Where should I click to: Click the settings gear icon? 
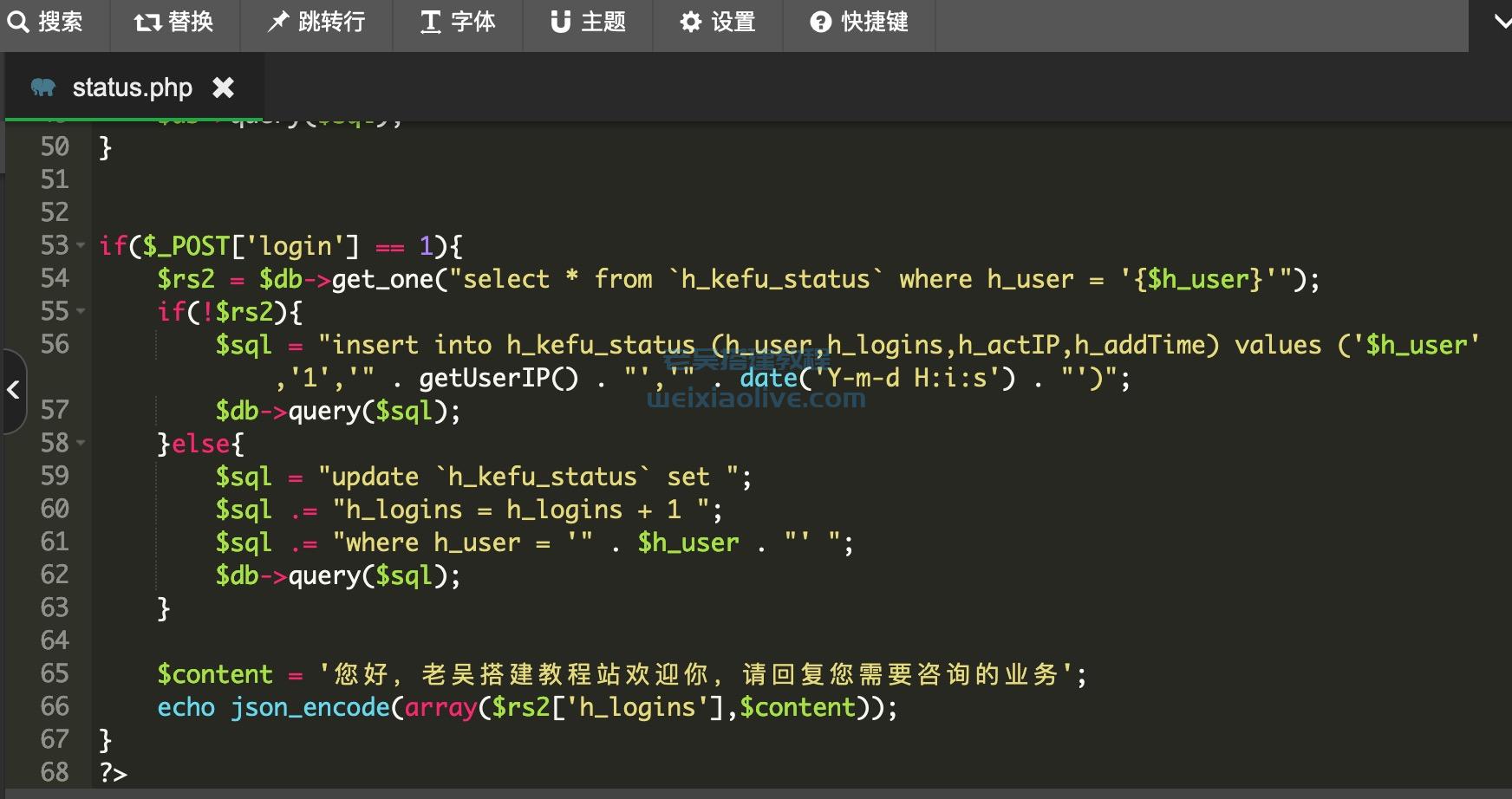pyautogui.click(x=690, y=22)
